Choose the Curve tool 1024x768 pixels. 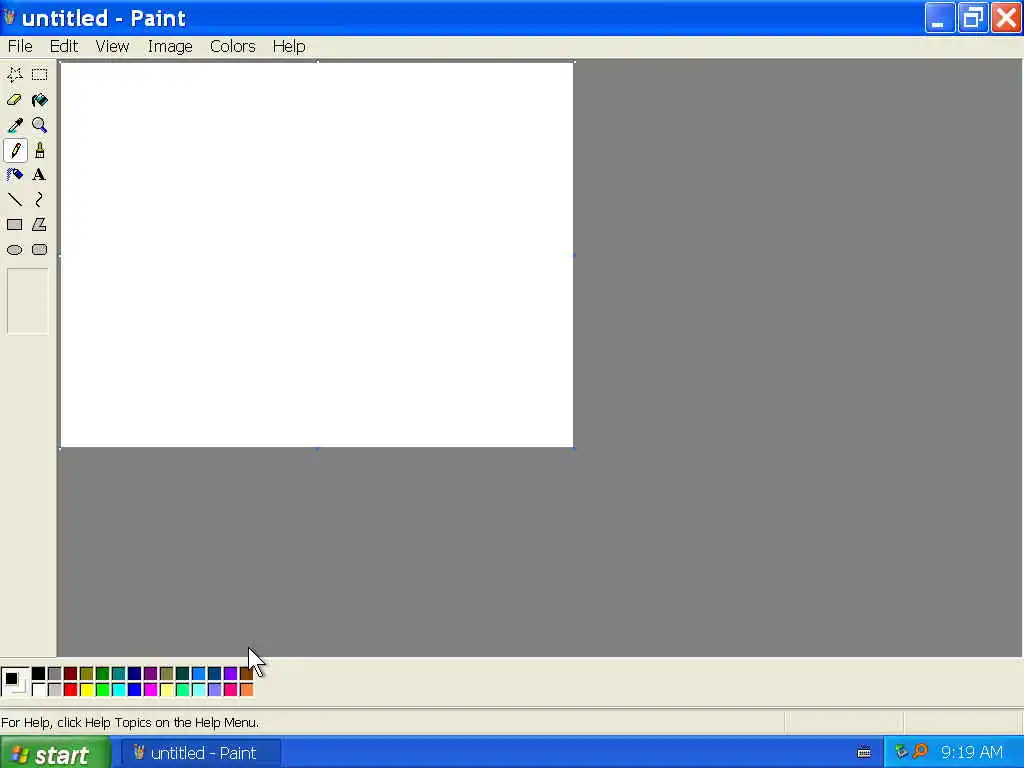(39, 200)
